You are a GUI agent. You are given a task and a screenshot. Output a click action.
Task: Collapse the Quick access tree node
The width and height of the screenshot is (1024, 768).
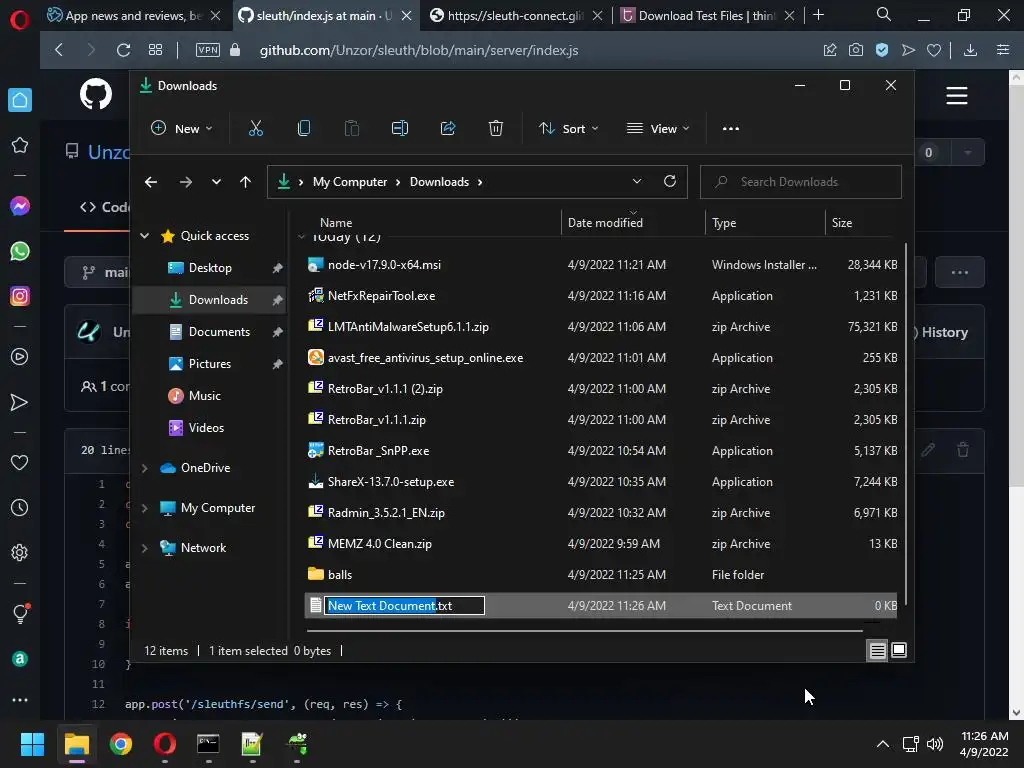click(x=144, y=236)
